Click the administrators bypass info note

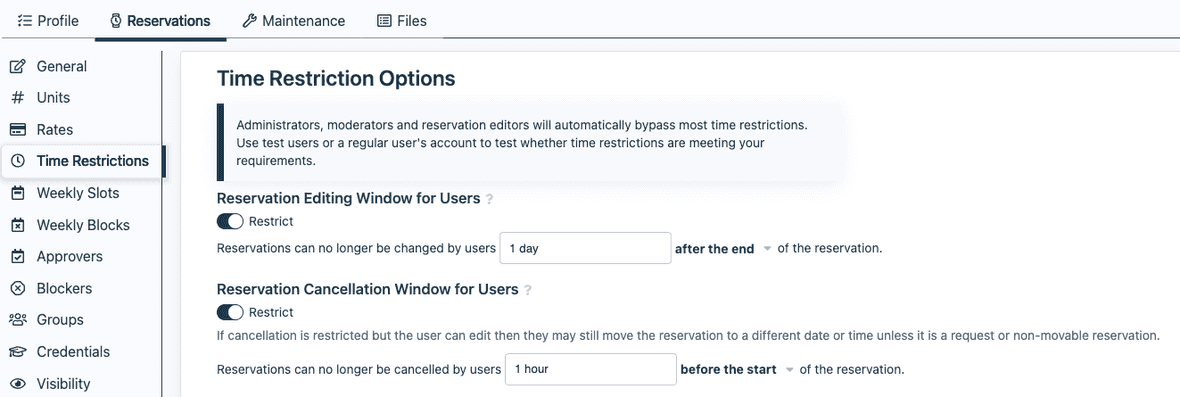click(531, 143)
